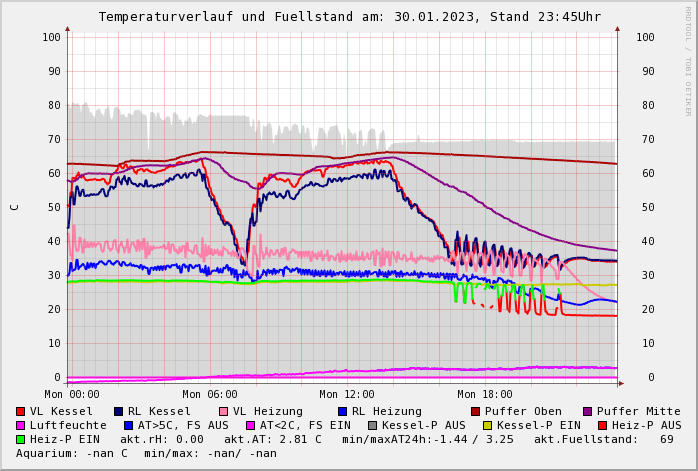
Task: Click the Temperaturverlauf und Fuellstand chart title
Action: pos(349,17)
